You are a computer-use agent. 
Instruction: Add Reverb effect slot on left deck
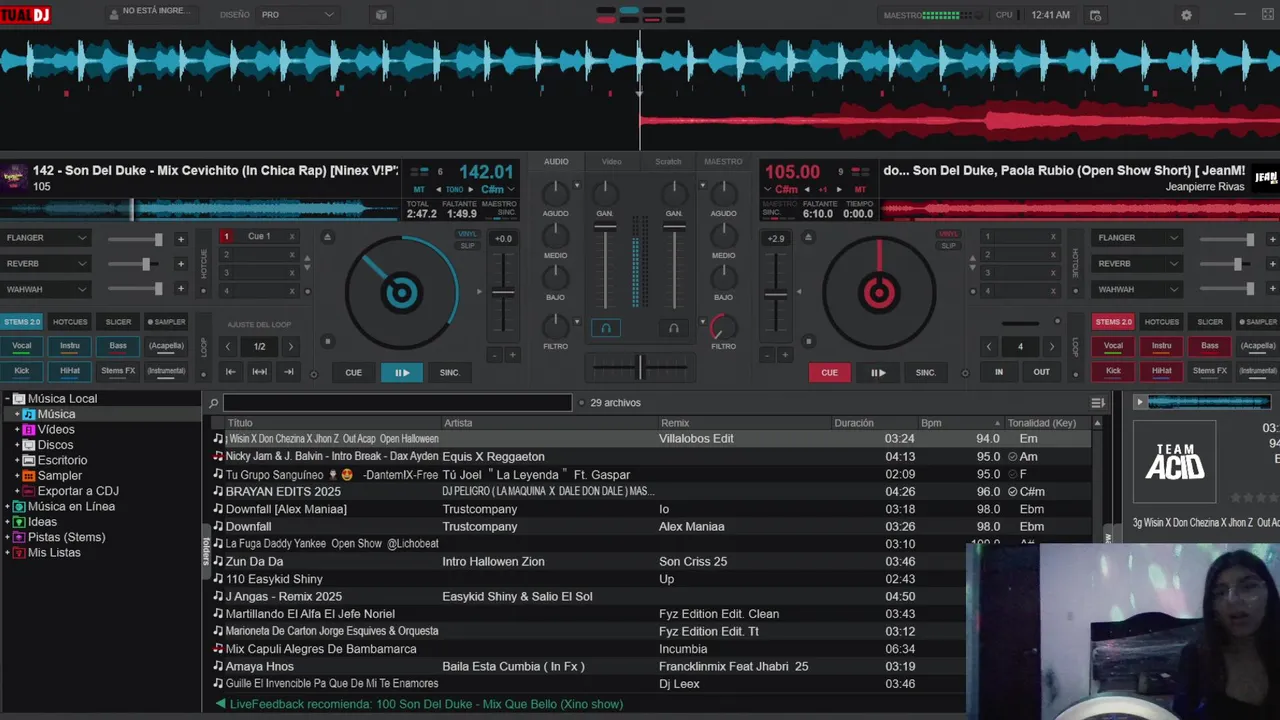[x=181, y=264]
